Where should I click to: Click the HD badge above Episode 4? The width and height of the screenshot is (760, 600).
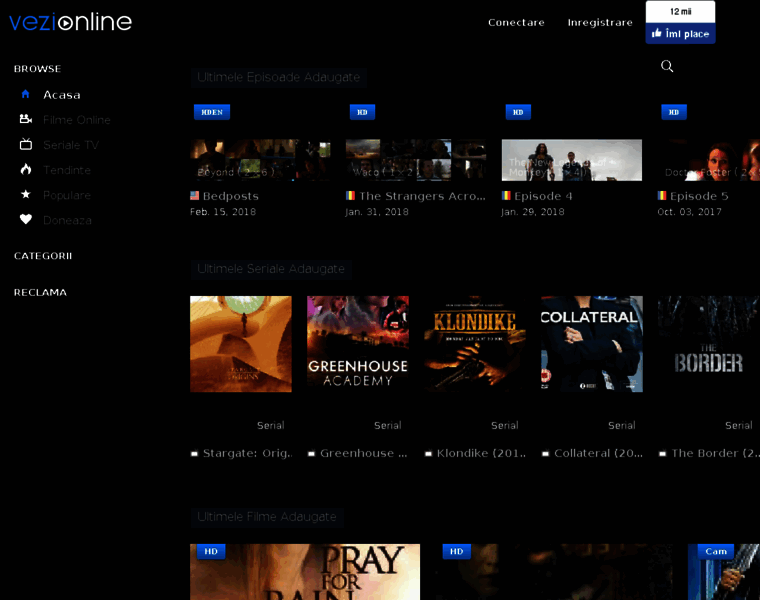click(518, 112)
